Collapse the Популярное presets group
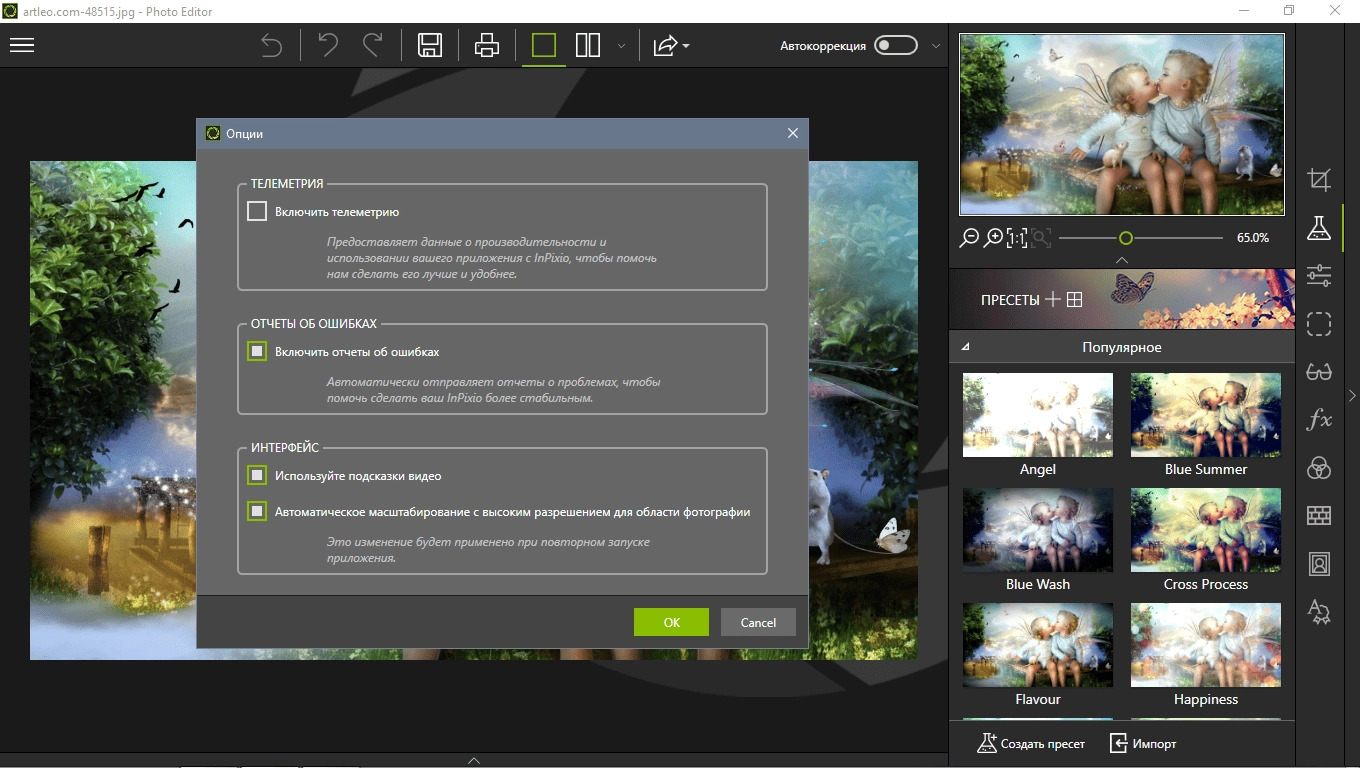 tap(966, 347)
